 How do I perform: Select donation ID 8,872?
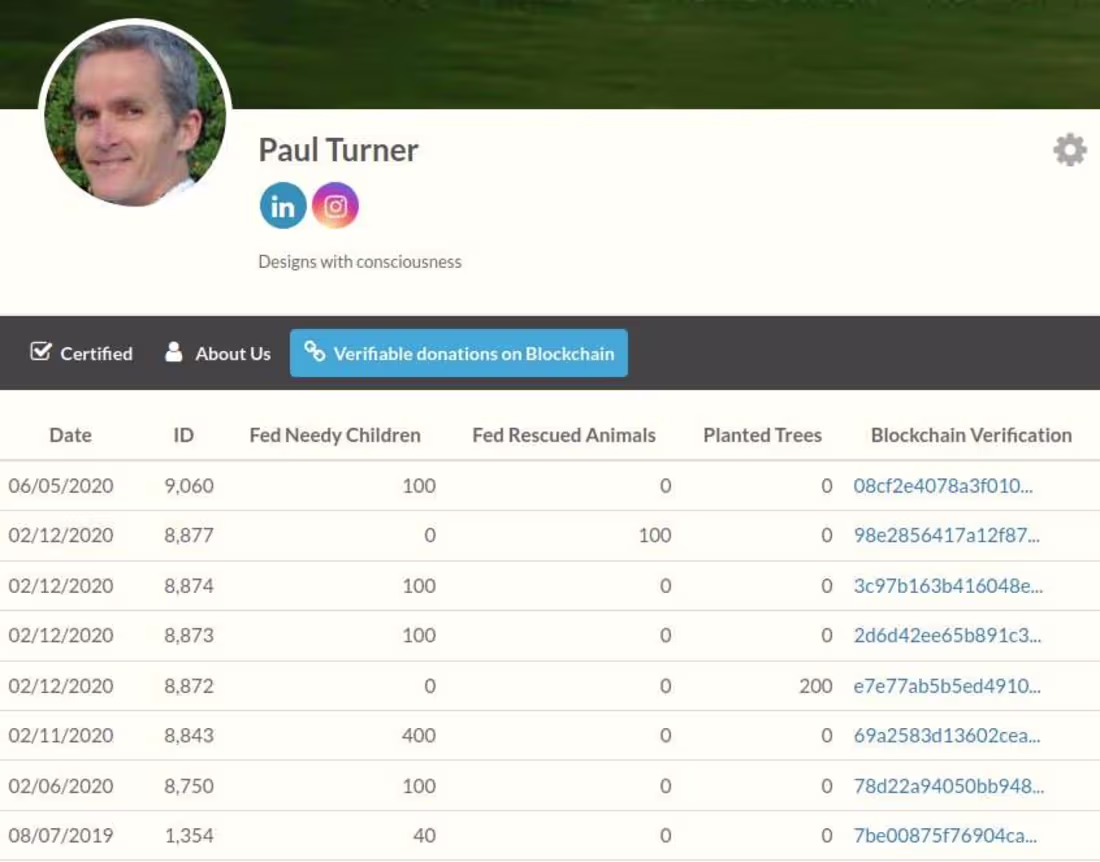[189, 685]
